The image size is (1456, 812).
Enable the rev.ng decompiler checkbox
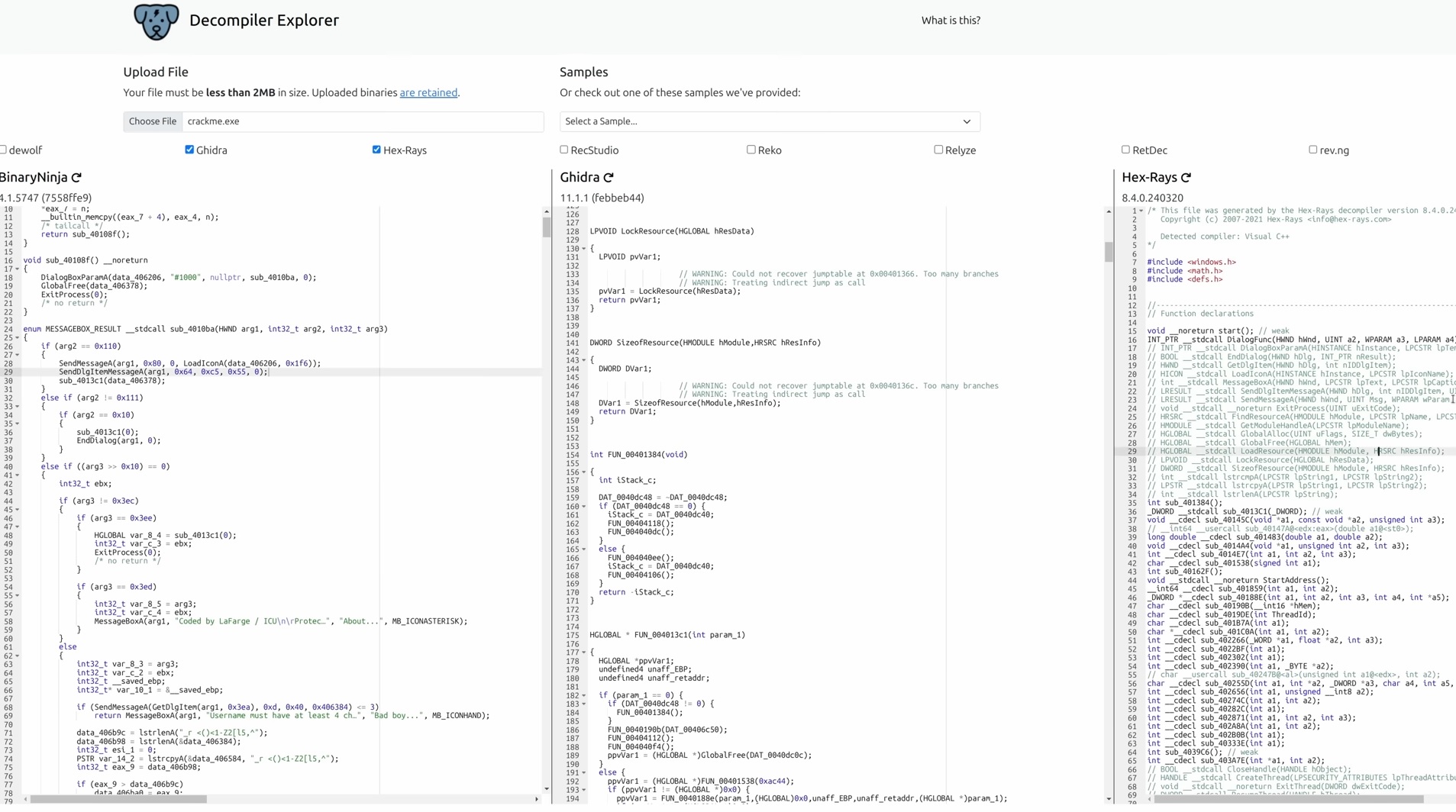[x=1313, y=150]
